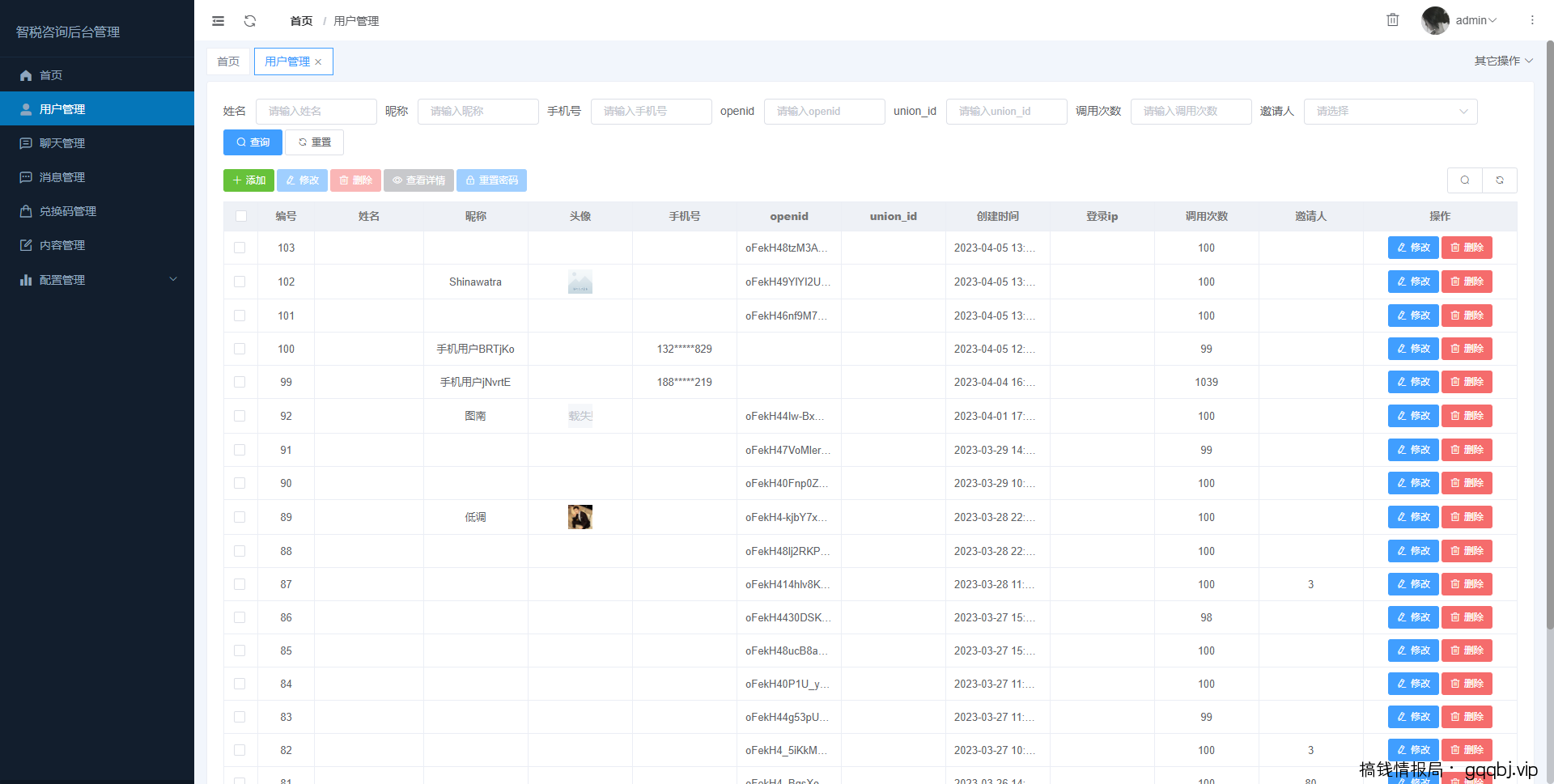Image resolution: width=1554 pixels, height=784 pixels.
Task: Click the blue 查询 button
Action: (x=253, y=142)
